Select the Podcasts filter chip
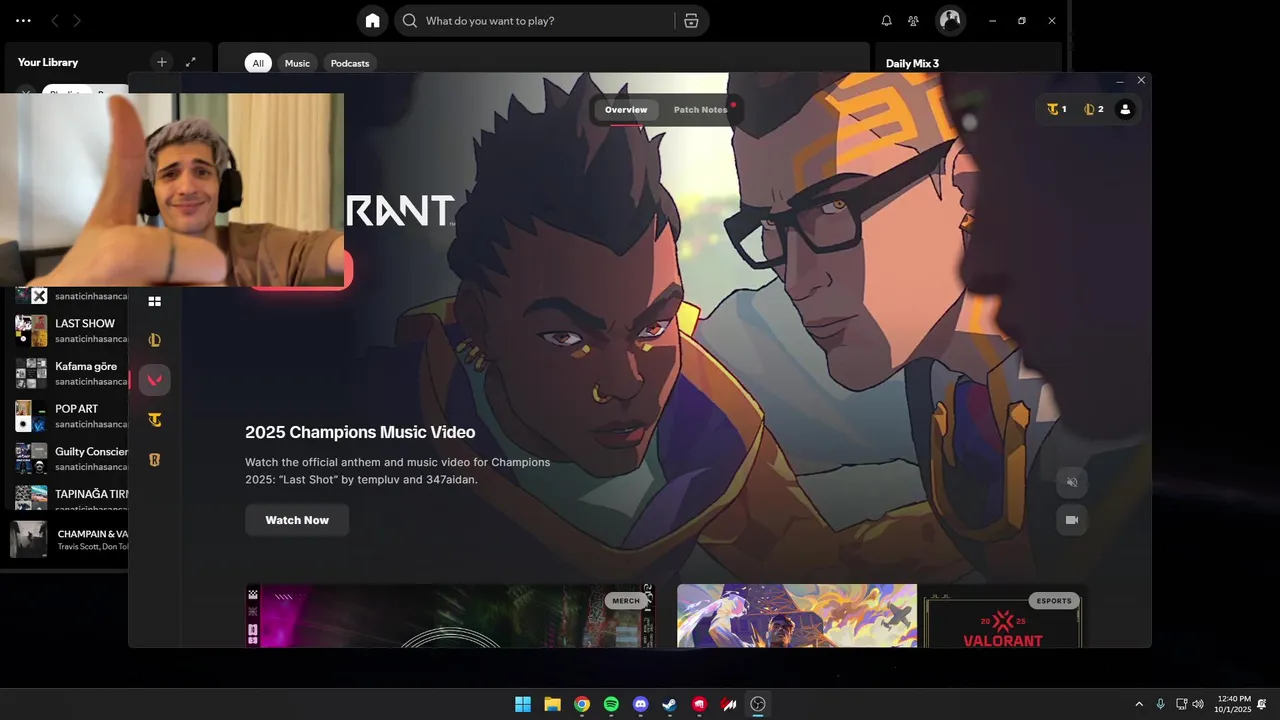Screen dimensions: 1280x720 (350, 63)
